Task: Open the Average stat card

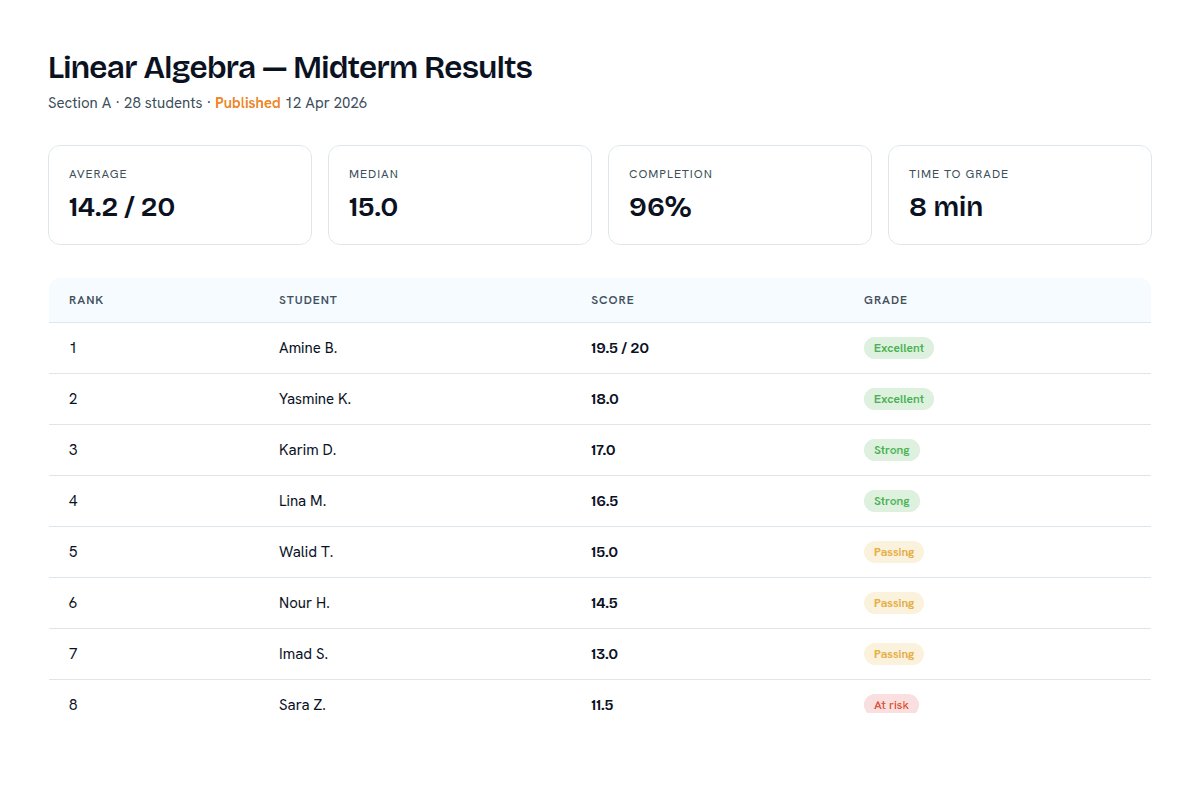Action: [x=180, y=194]
